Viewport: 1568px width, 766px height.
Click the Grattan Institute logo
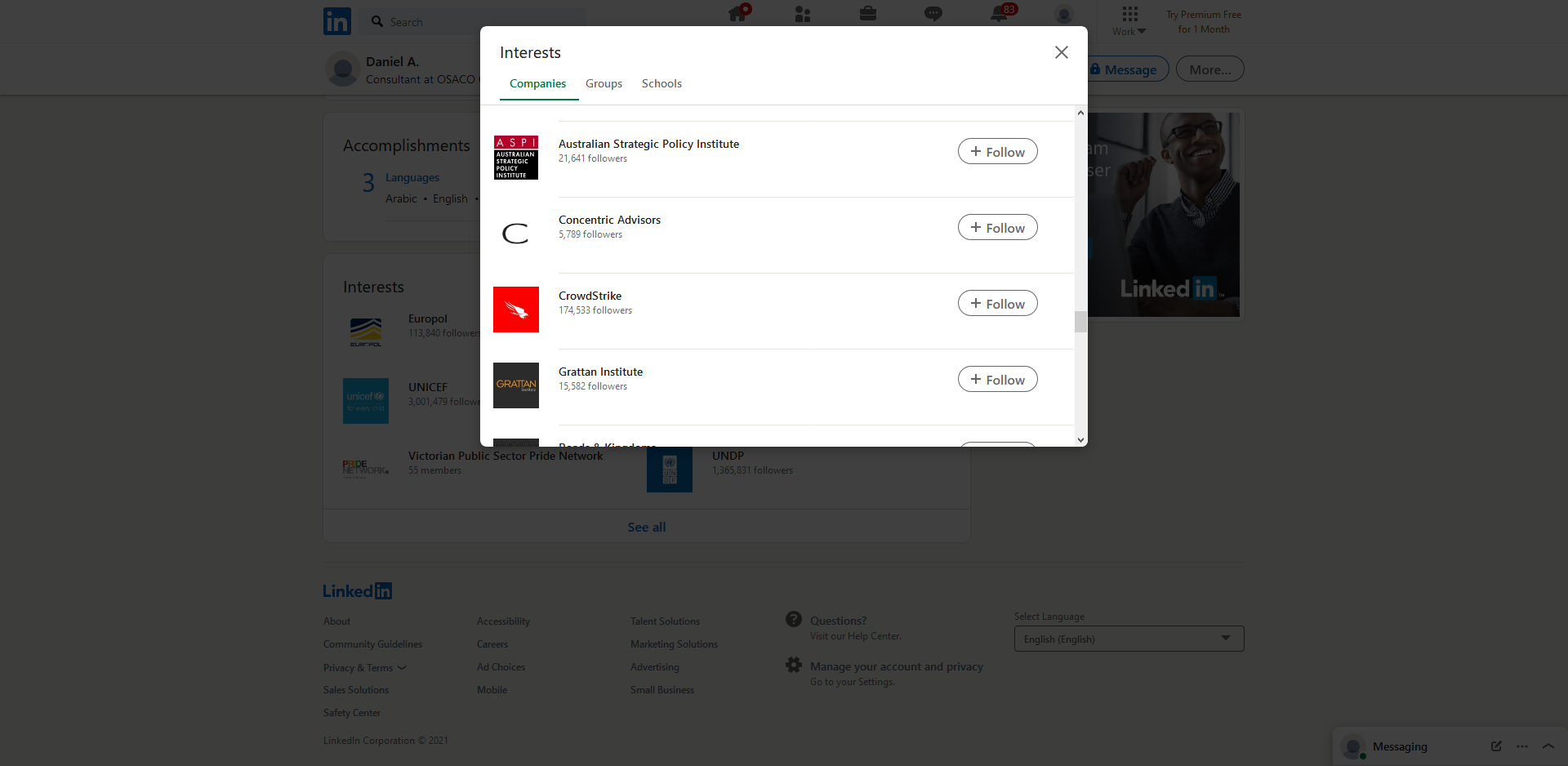[516, 385]
